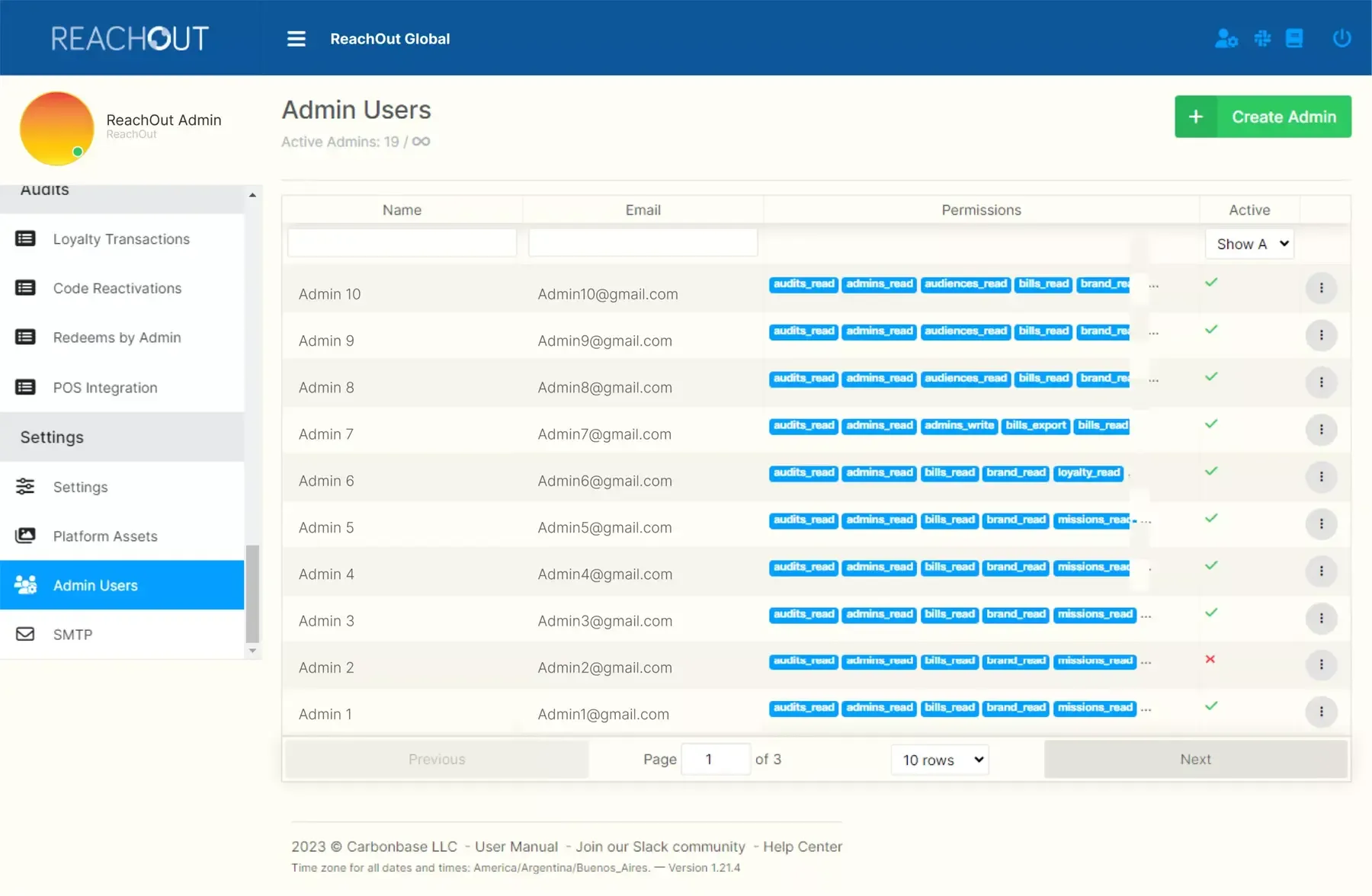This screenshot has width=1372, height=896.
Task: Click the red X status for Admin 2
Action: click(1210, 659)
